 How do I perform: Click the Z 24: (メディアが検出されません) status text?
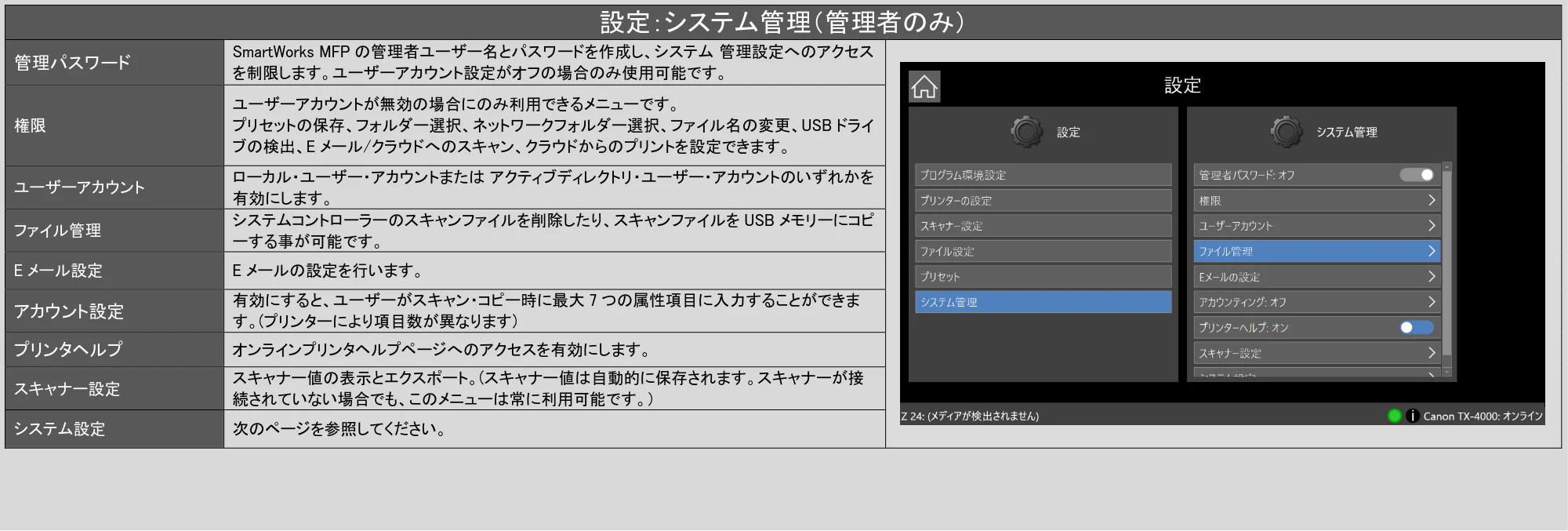tap(970, 416)
